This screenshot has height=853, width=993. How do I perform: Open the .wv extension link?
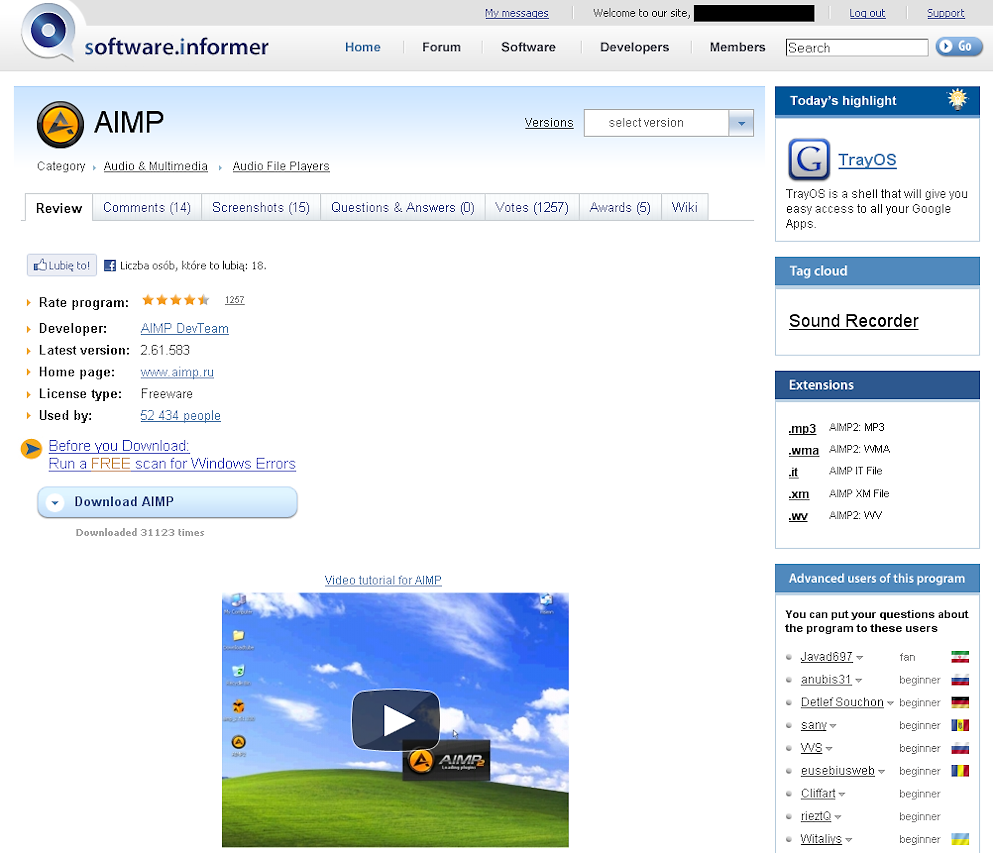[798, 516]
